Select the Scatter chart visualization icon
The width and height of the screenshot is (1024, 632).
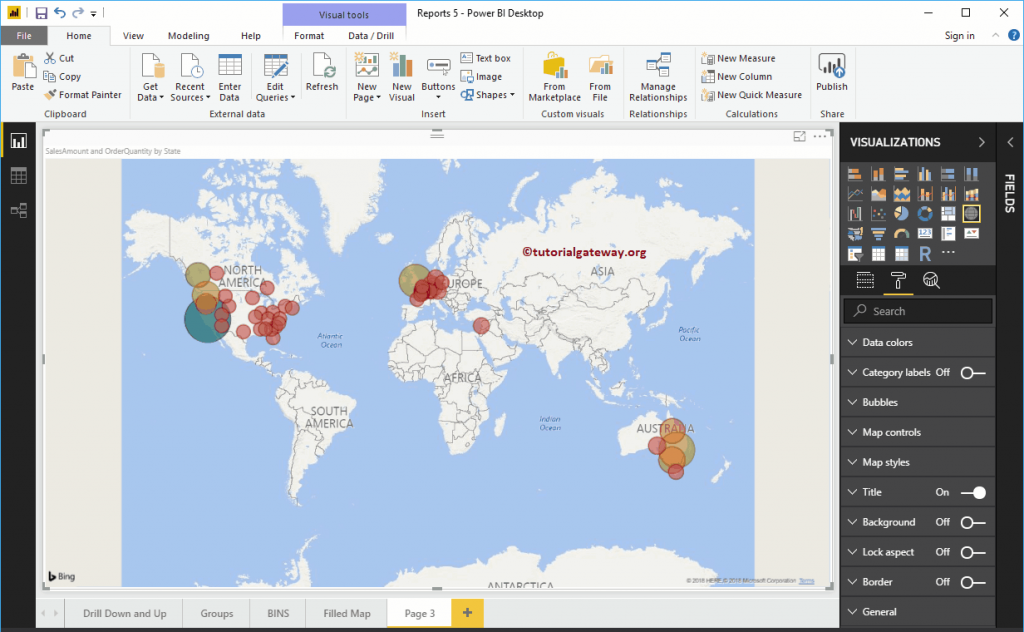[x=878, y=213]
